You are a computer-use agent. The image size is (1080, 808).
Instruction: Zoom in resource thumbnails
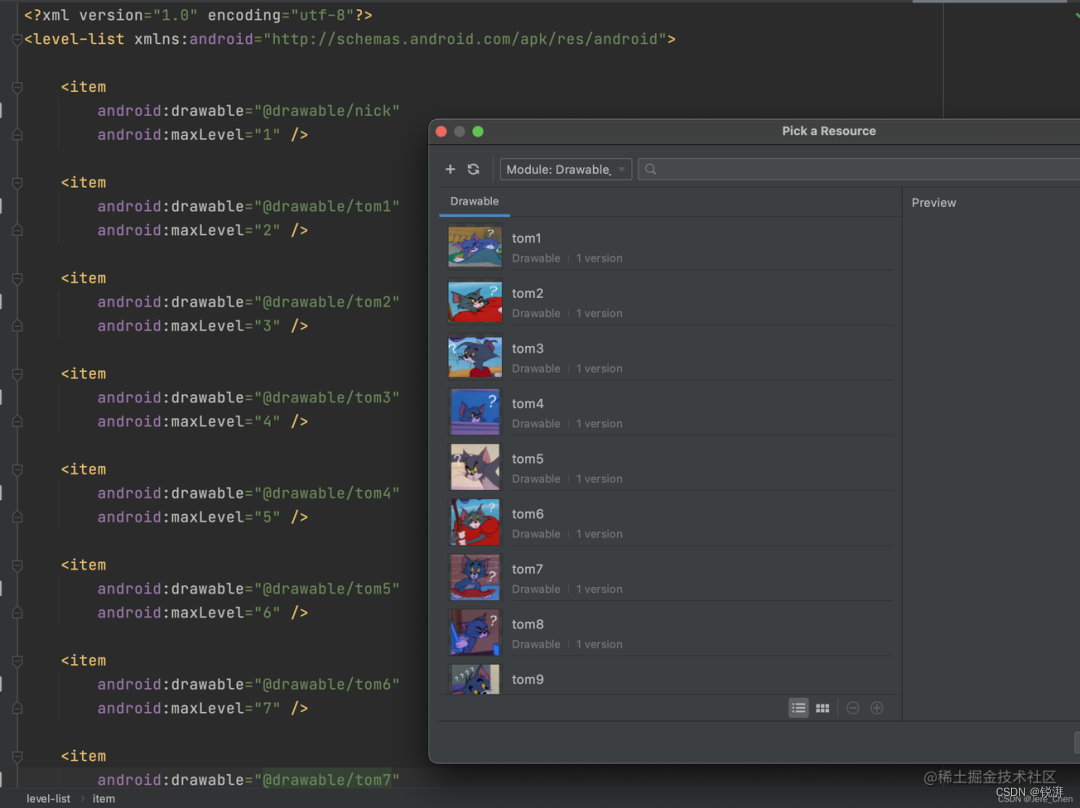pos(877,708)
